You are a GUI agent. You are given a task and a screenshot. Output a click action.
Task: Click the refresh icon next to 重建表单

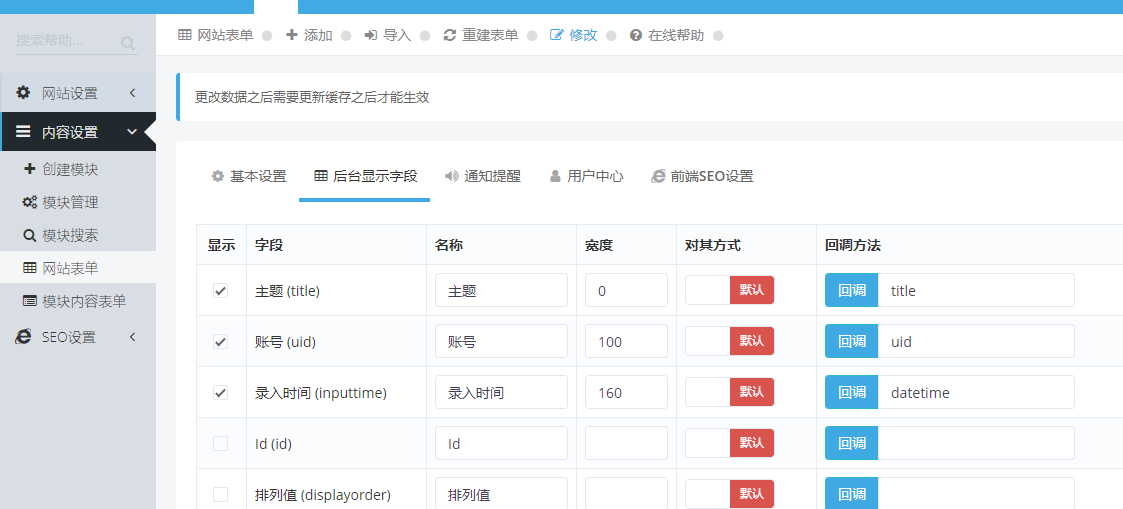[x=450, y=35]
